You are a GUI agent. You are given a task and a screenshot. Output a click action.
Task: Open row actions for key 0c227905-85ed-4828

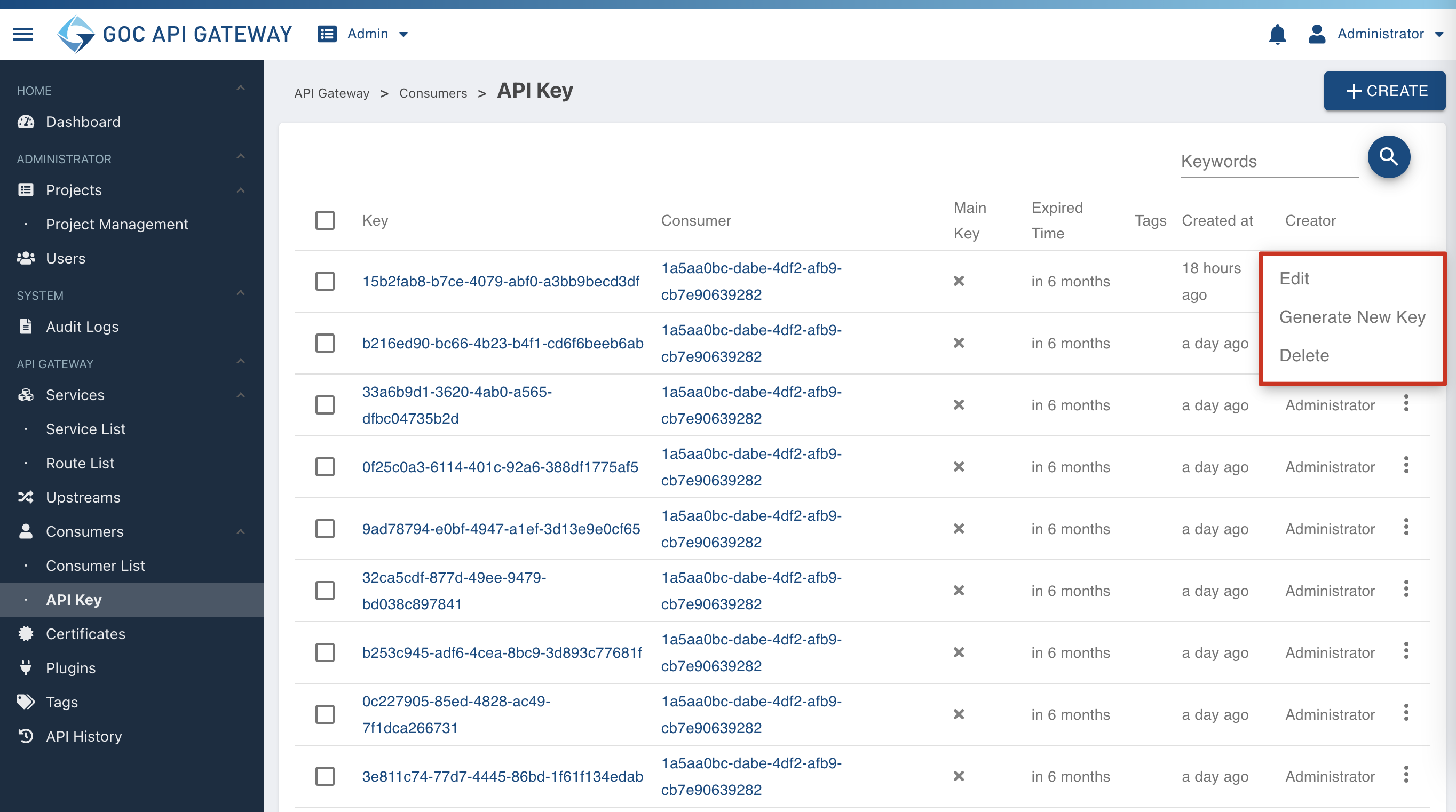1406,713
